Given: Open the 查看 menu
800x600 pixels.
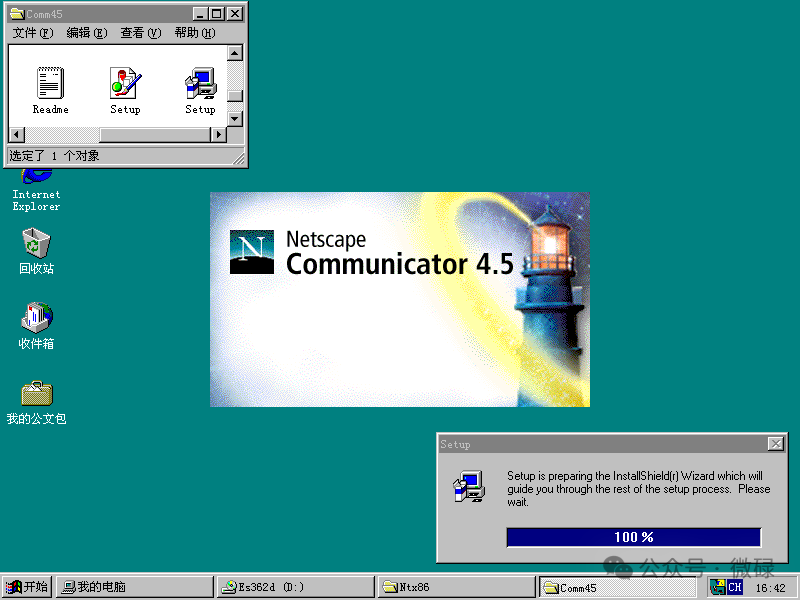Looking at the screenshot, I should click(x=140, y=32).
